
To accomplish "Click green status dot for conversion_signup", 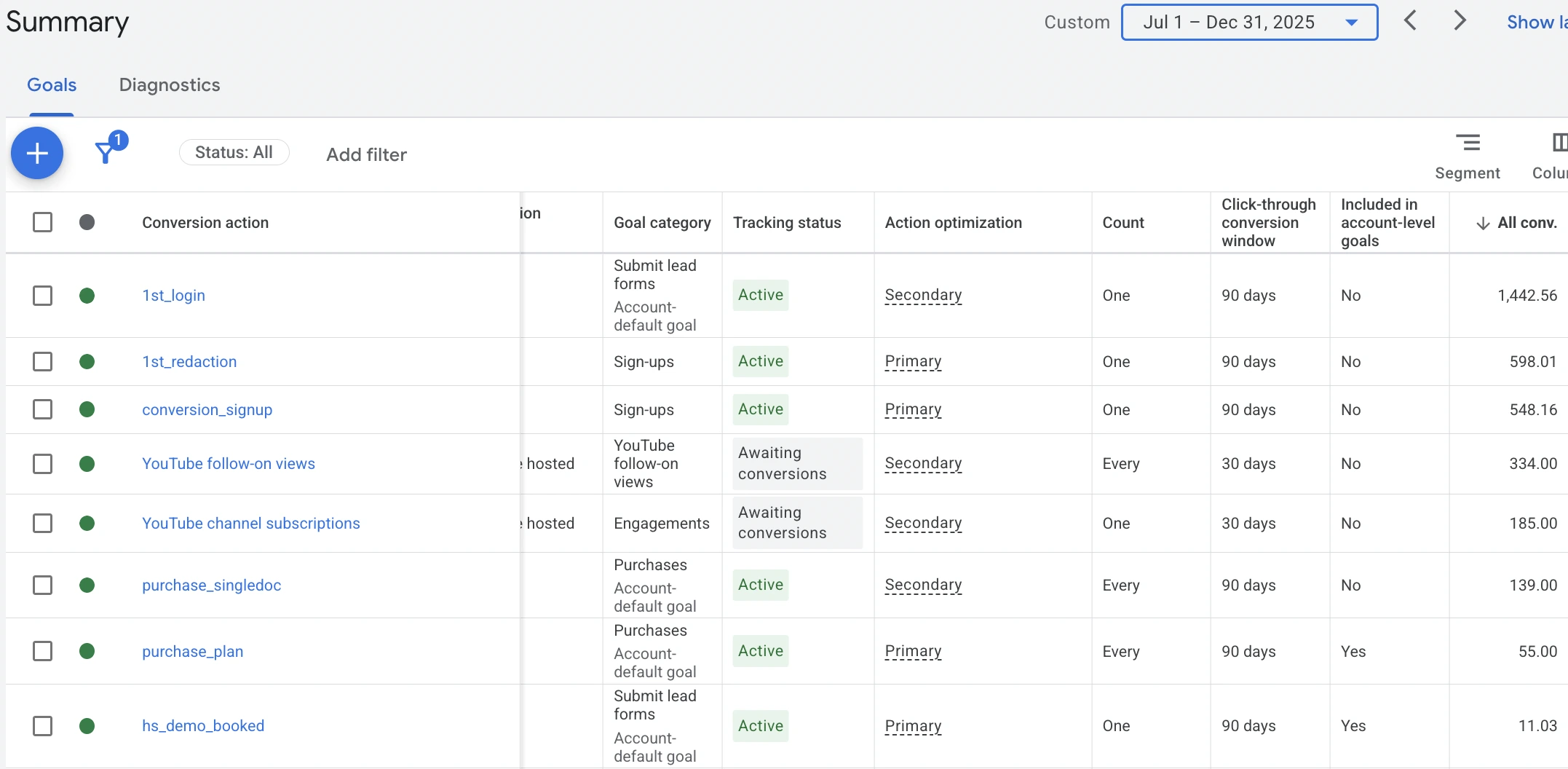I will (x=87, y=409).
